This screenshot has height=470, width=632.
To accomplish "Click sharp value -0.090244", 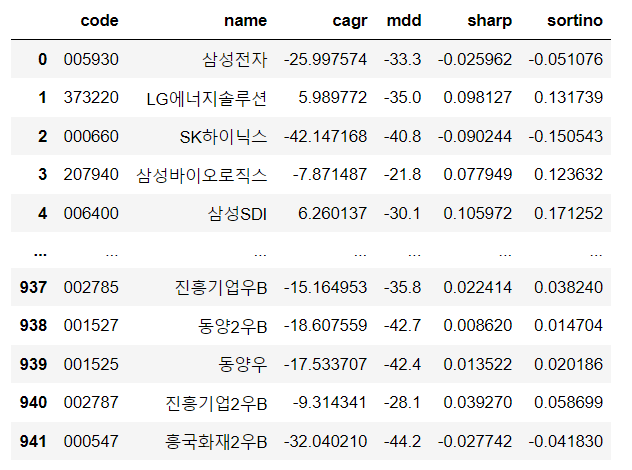I will 475,136.
